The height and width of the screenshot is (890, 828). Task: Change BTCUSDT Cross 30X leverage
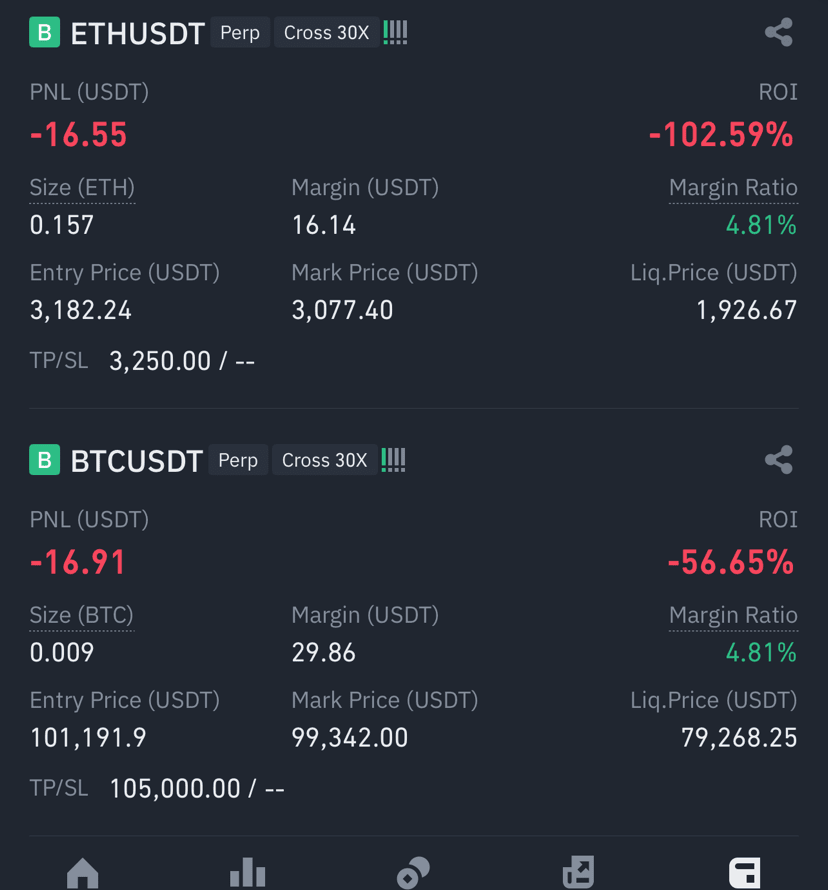tap(325, 460)
